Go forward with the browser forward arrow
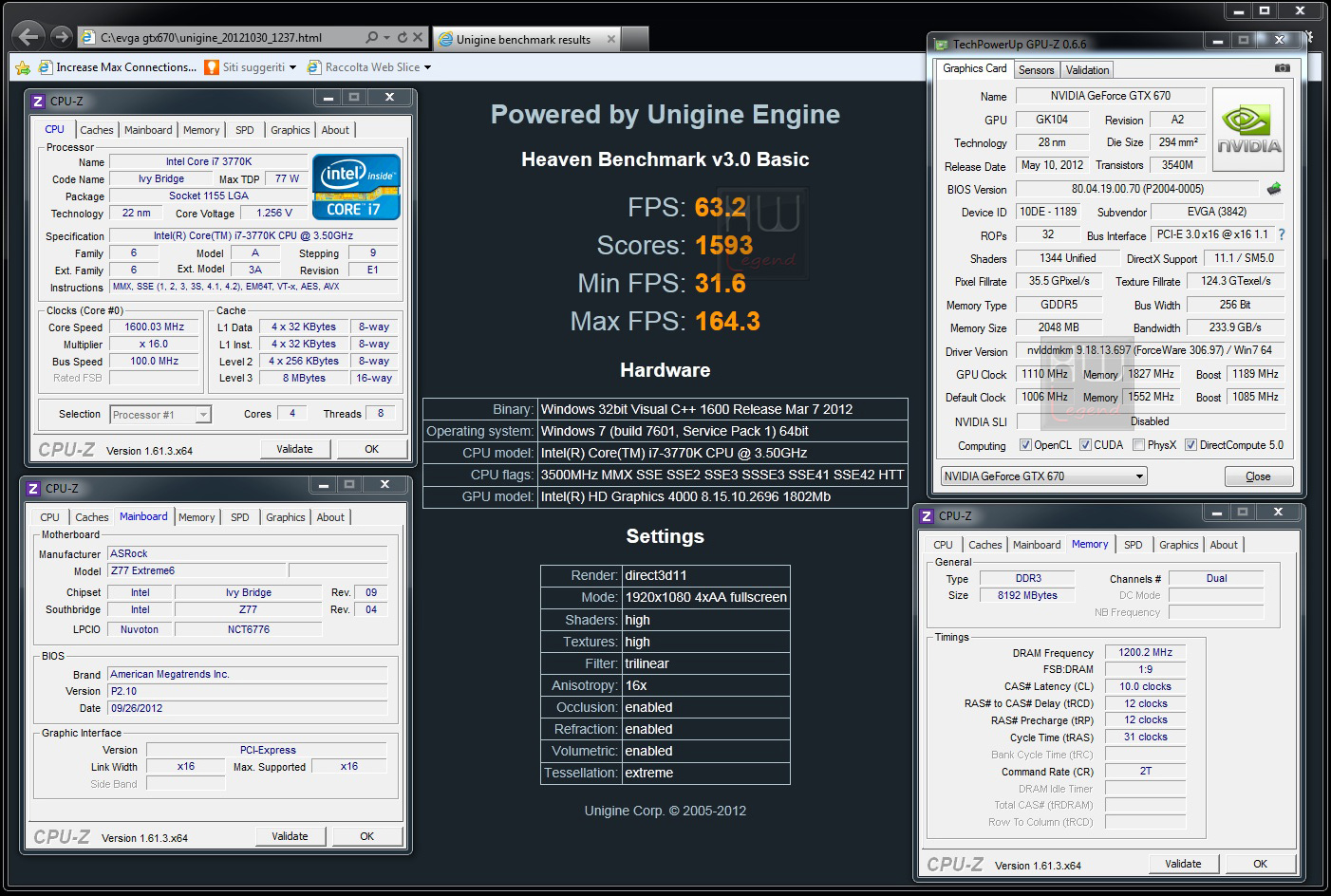 (62, 37)
